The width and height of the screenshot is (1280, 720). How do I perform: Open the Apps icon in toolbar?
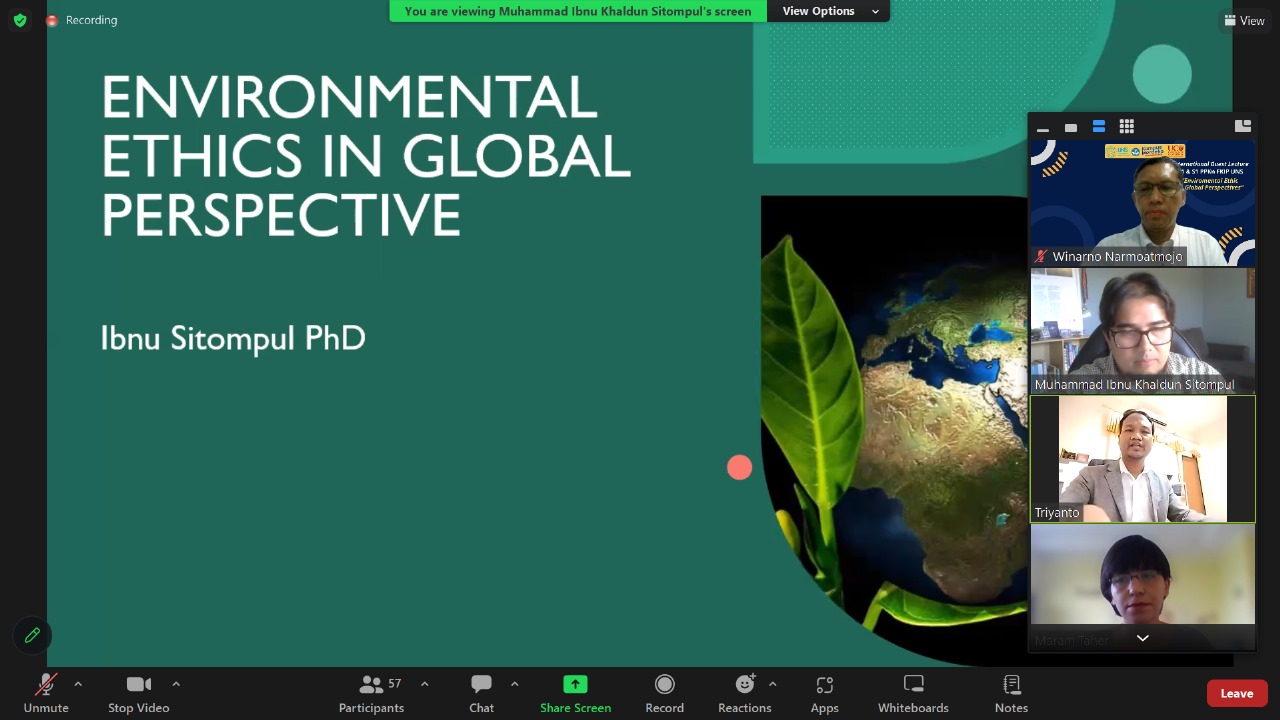824,686
